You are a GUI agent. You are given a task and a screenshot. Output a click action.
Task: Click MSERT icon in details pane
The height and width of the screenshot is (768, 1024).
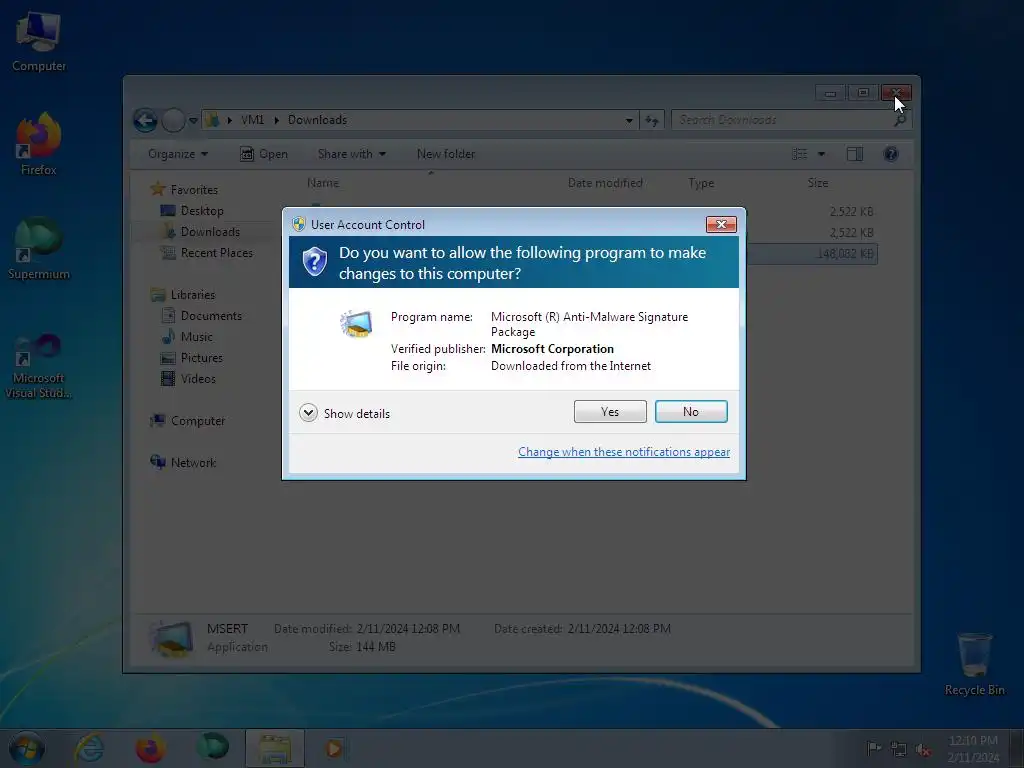(x=171, y=637)
